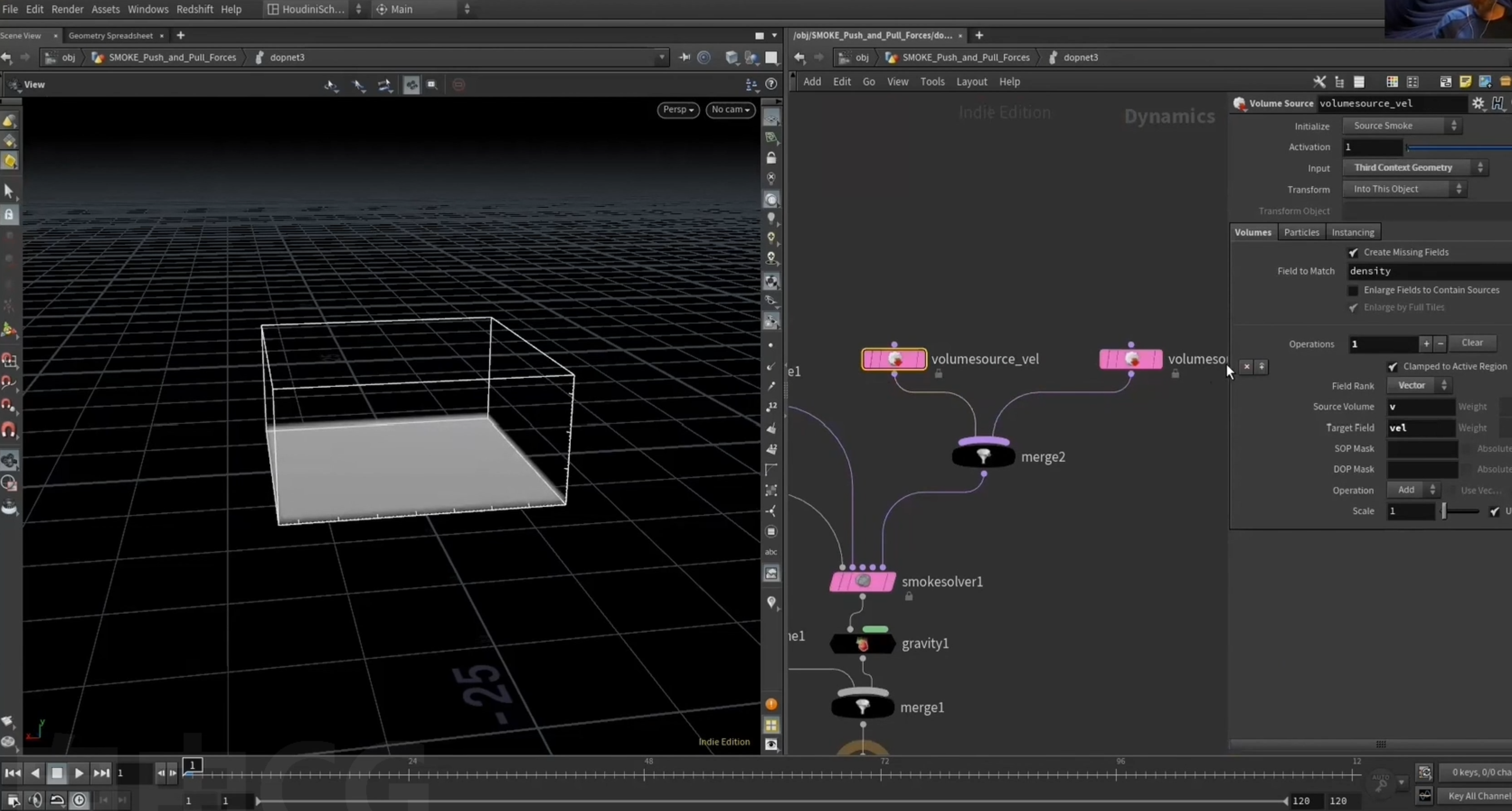1512x811 pixels.
Task: Enable Enlarge Fields to Contain Sources
Action: 1353,291
